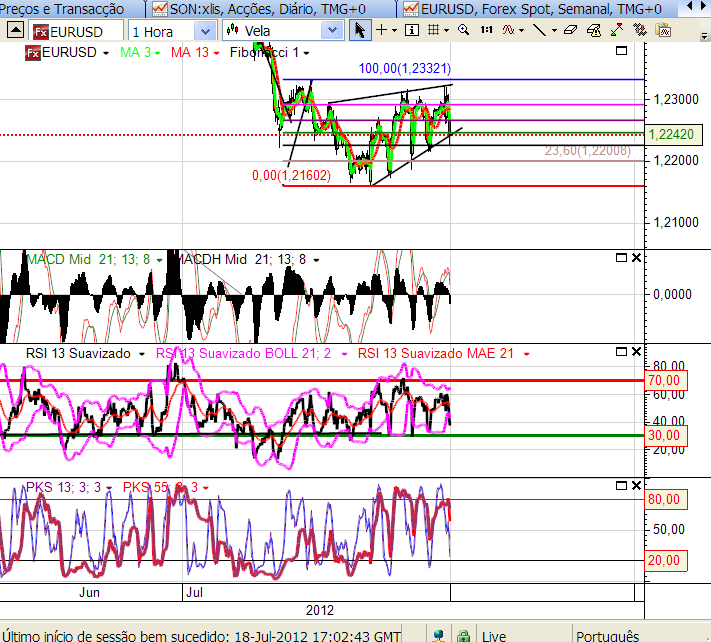This screenshot has height=642, width=711.
Task: Open the indicator list dropdown arrow
Action: pyautogui.click(x=521, y=31)
